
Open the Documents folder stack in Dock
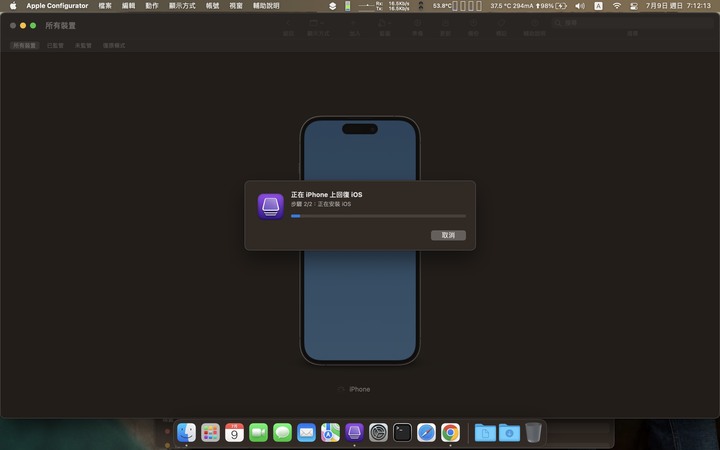(485, 433)
